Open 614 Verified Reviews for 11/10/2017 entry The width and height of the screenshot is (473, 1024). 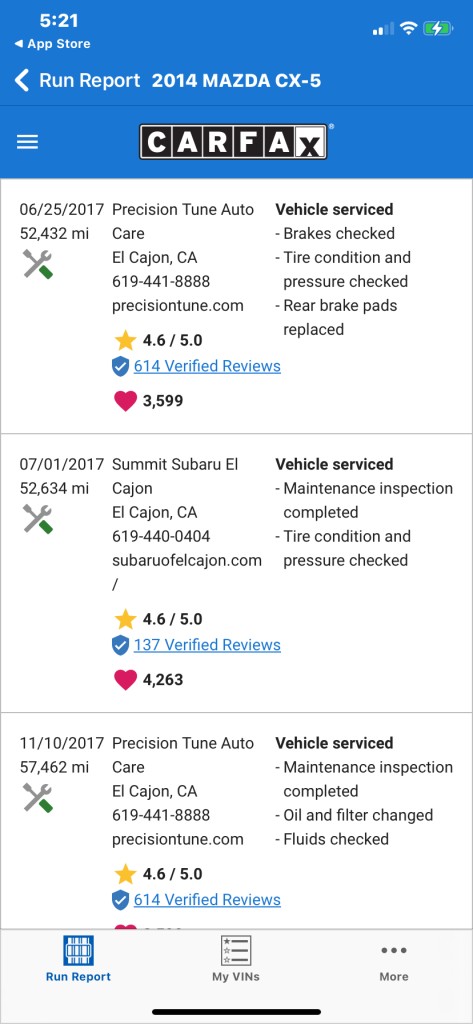(x=207, y=900)
